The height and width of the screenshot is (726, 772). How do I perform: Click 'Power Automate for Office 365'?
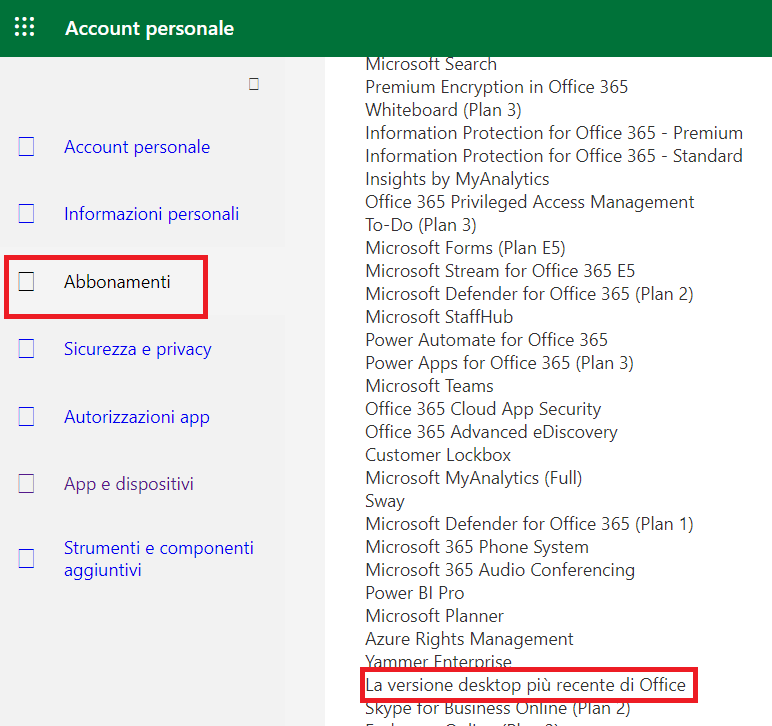pos(486,340)
